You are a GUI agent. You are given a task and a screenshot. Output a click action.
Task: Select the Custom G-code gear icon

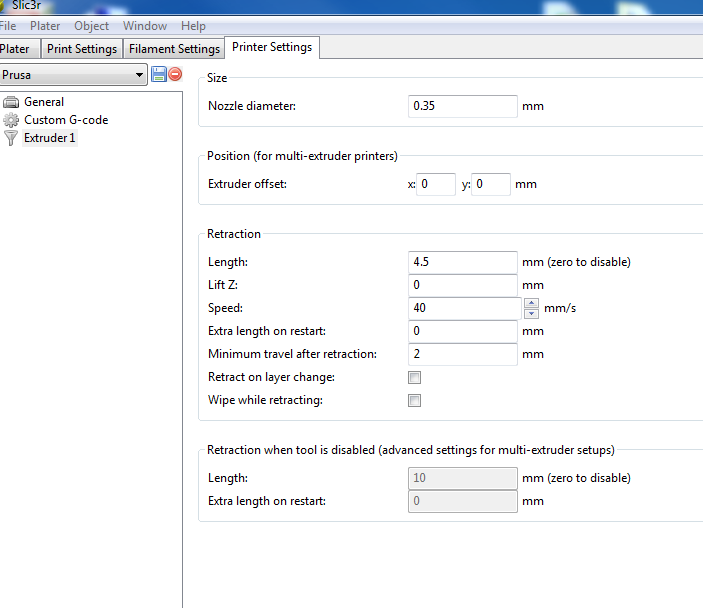tap(11, 120)
